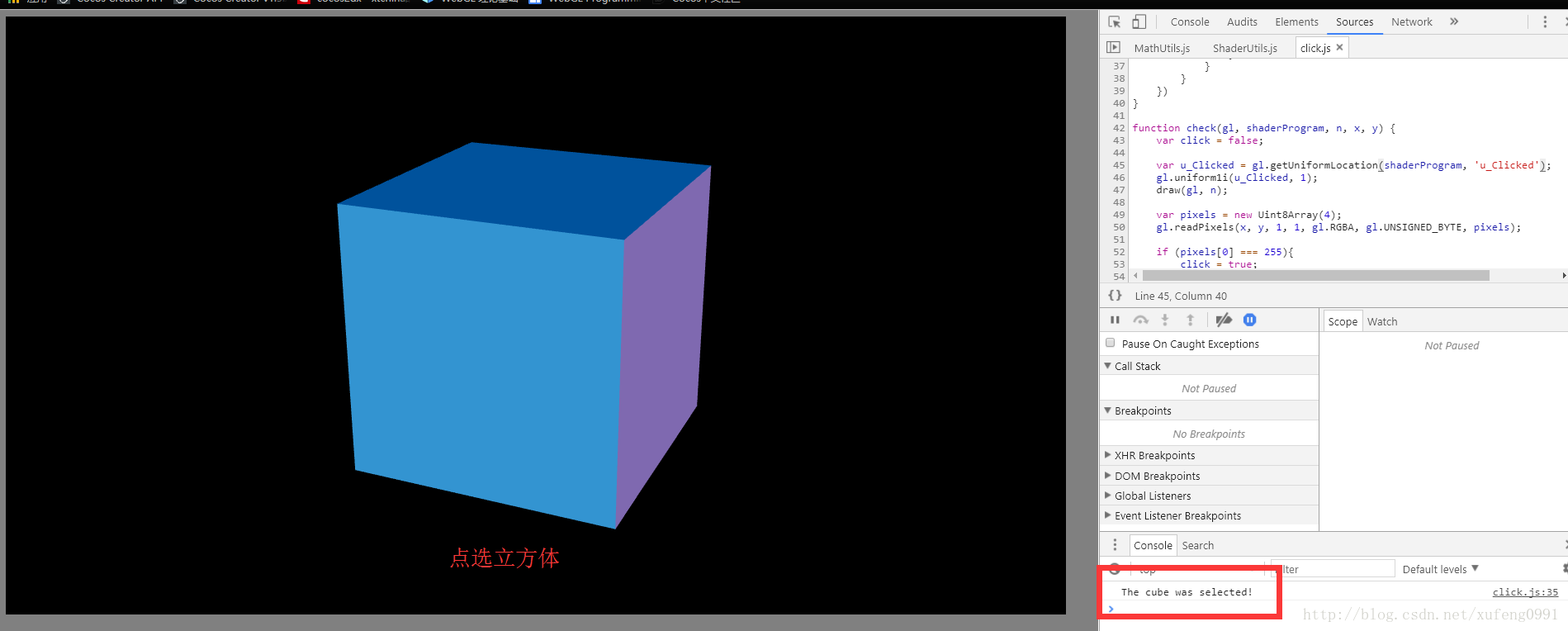Viewport: 1568px width, 631px height.
Task: Deactivate breakpoints icon
Action: [x=1224, y=320]
